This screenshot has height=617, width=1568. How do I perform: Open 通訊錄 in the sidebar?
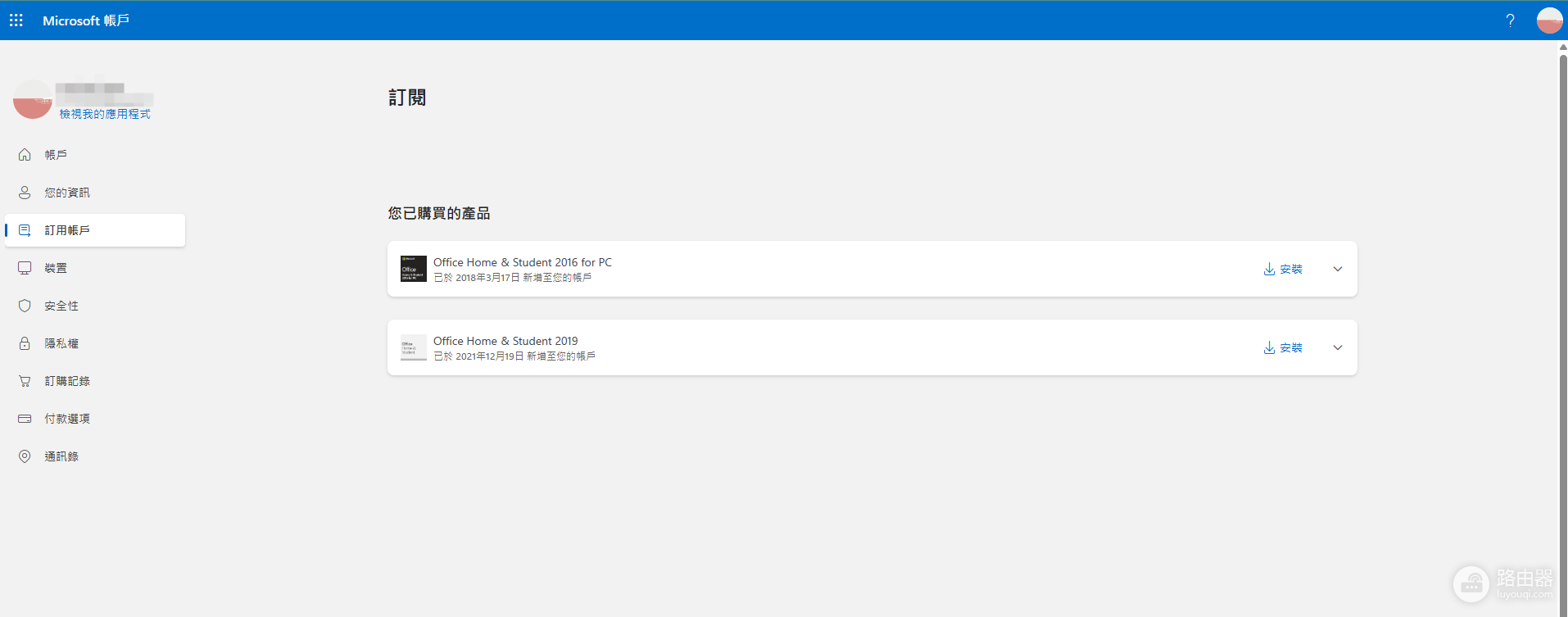pyautogui.click(x=95, y=456)
